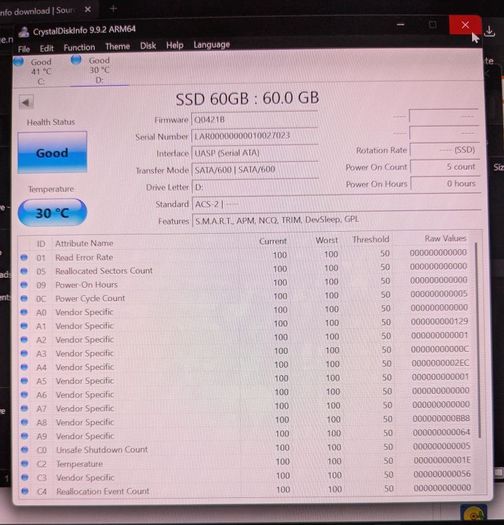Click the Serial Number field

(255, 136)
